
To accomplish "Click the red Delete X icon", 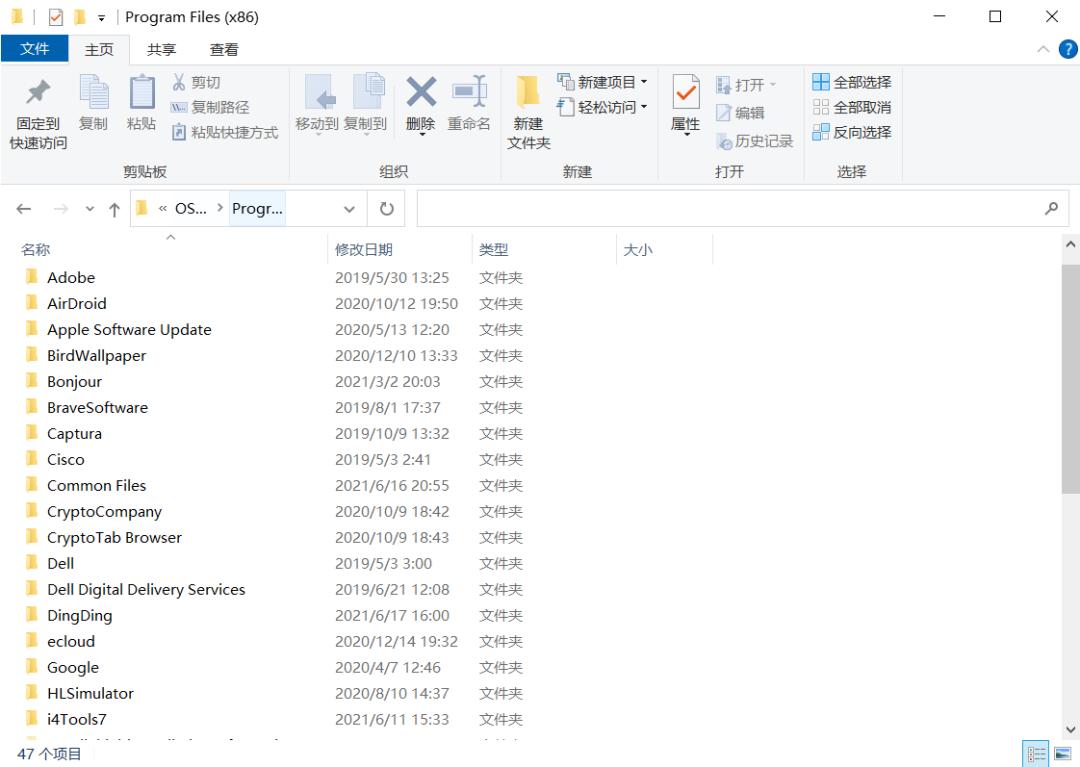I will pos(420,93).
